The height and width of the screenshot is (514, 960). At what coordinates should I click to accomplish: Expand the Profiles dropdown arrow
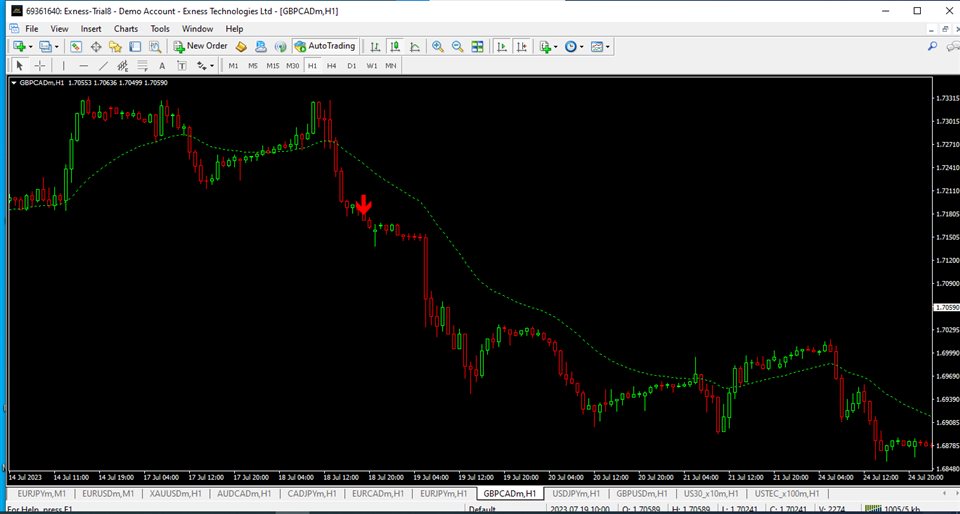click(x=56, y=47)
